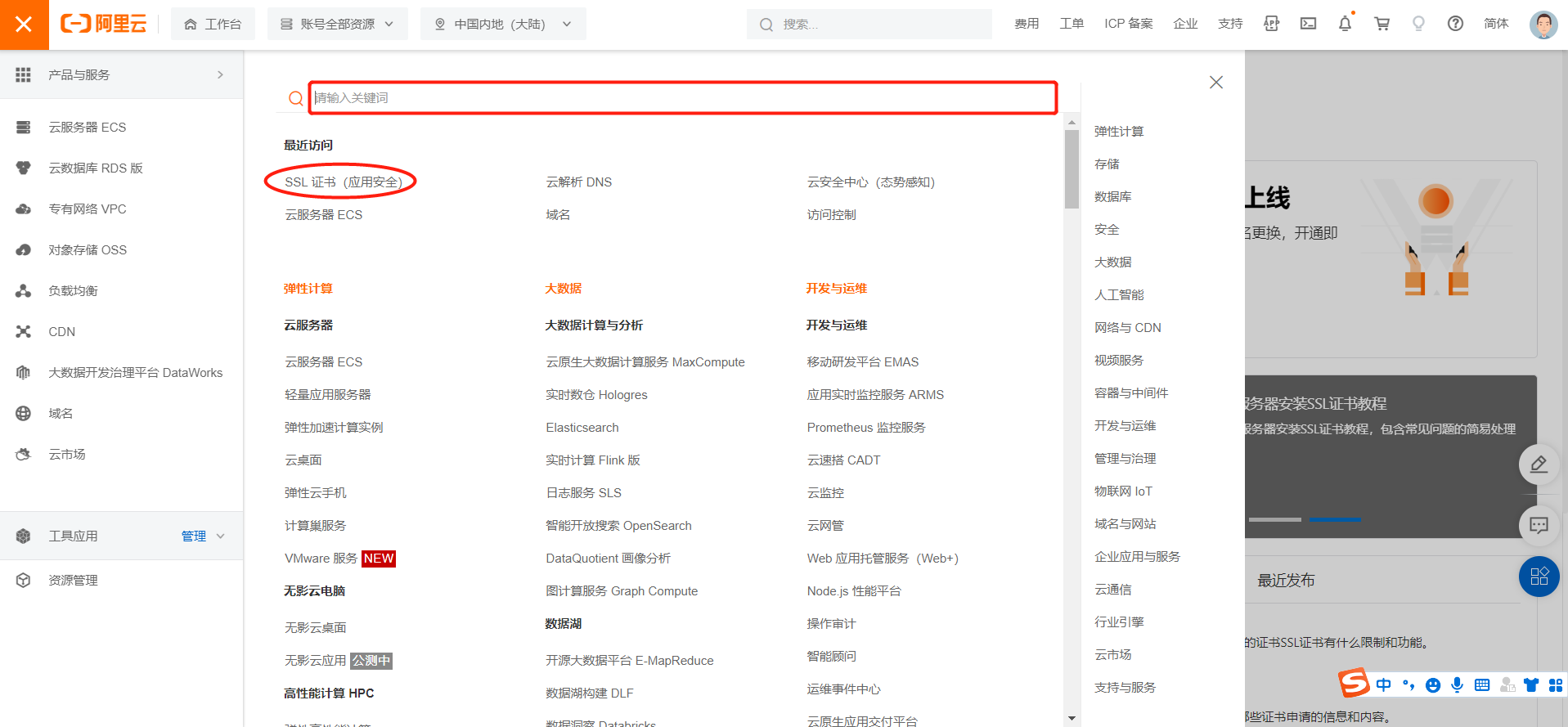Jump to 物联网 IoT category

click(x=1123, y=491)
